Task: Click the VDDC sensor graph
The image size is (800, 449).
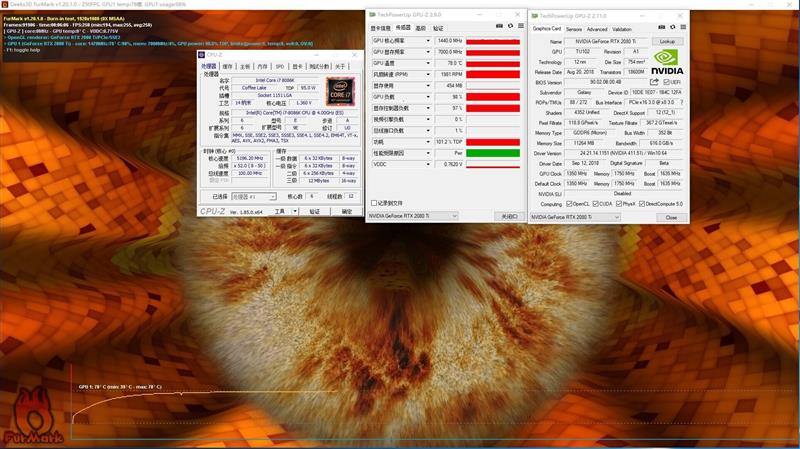Action: coord(493,164)
